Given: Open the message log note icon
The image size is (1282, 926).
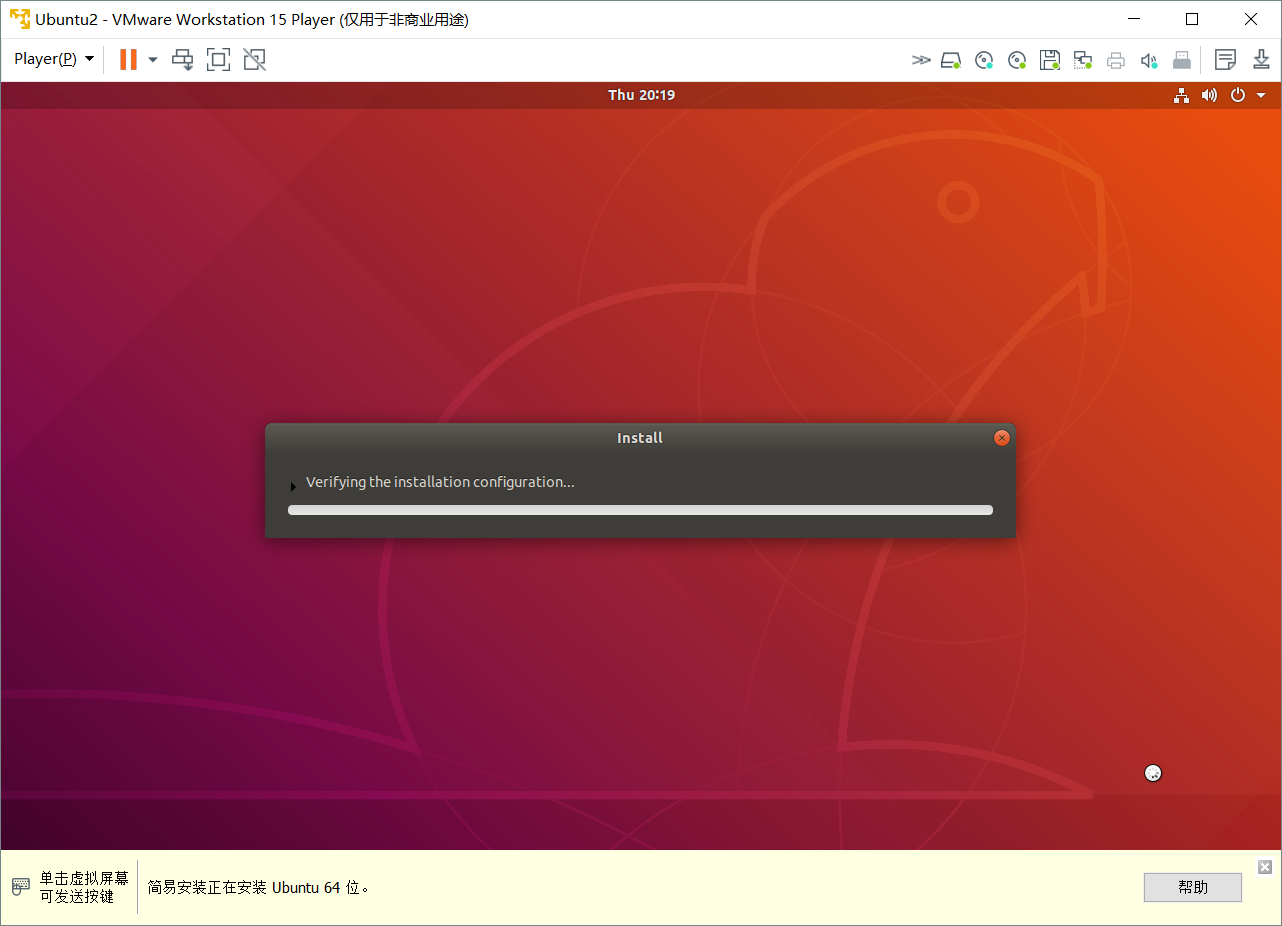Looking at the screenshot, I should [1225, 60].
